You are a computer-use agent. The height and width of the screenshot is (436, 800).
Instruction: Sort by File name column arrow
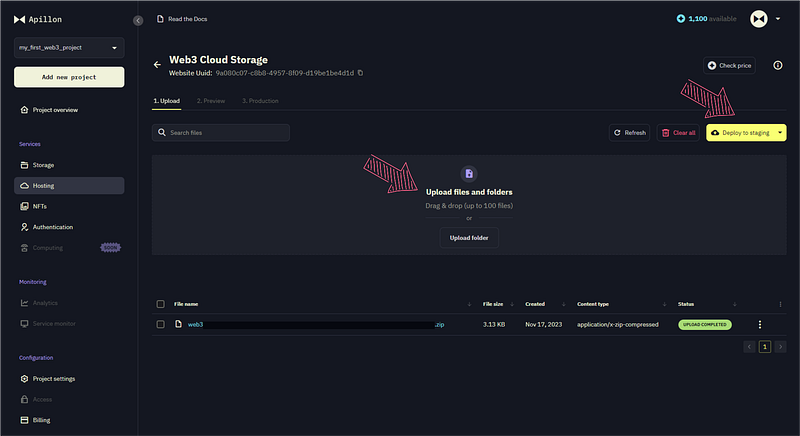click(469, 304)
